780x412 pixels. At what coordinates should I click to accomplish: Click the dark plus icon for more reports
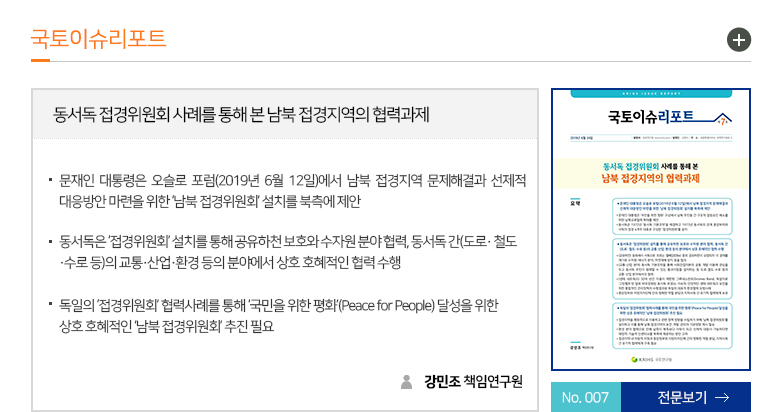coord(739,40)
